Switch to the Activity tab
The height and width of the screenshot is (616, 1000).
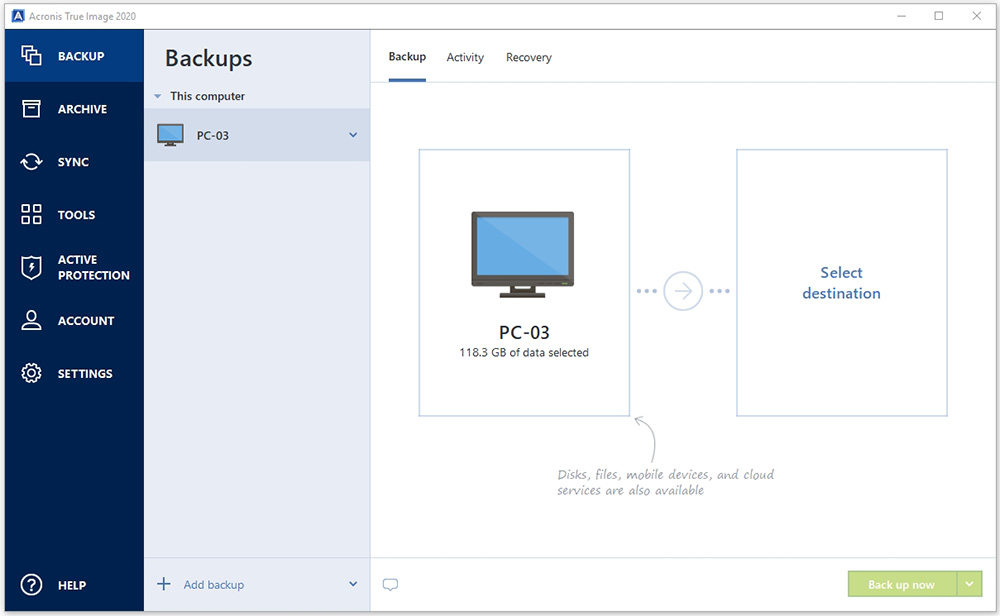tap(465, 57)
